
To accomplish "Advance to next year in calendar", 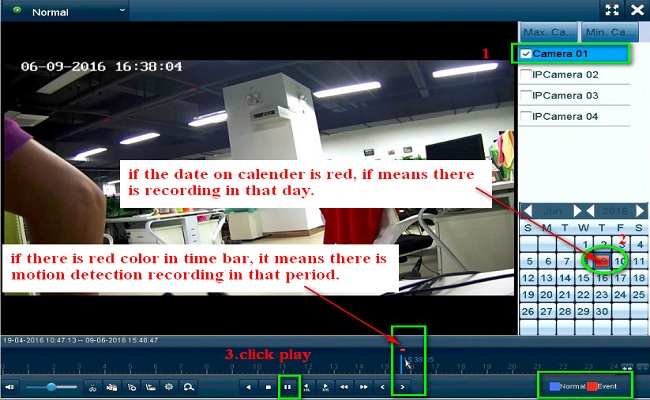I will tap(640, 211).
